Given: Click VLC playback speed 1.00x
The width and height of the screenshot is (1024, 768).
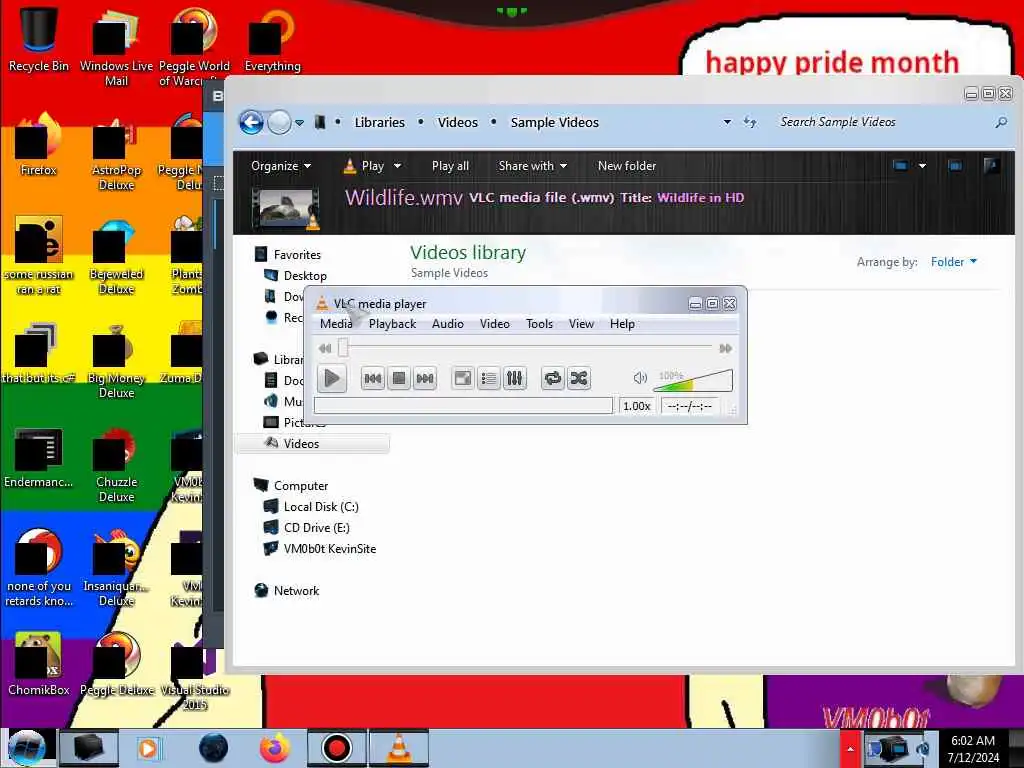Looking at the screenshot, I should (x=637, y=406).
